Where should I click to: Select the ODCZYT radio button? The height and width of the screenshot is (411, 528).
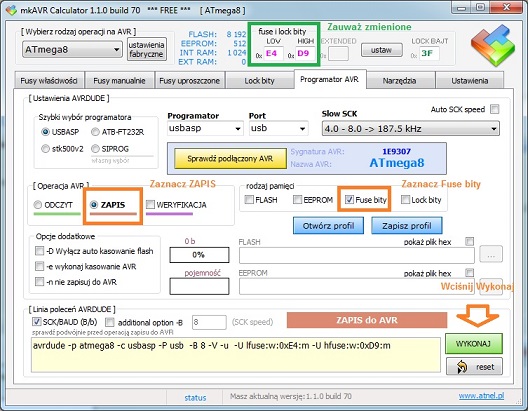(x=38, y=205)
